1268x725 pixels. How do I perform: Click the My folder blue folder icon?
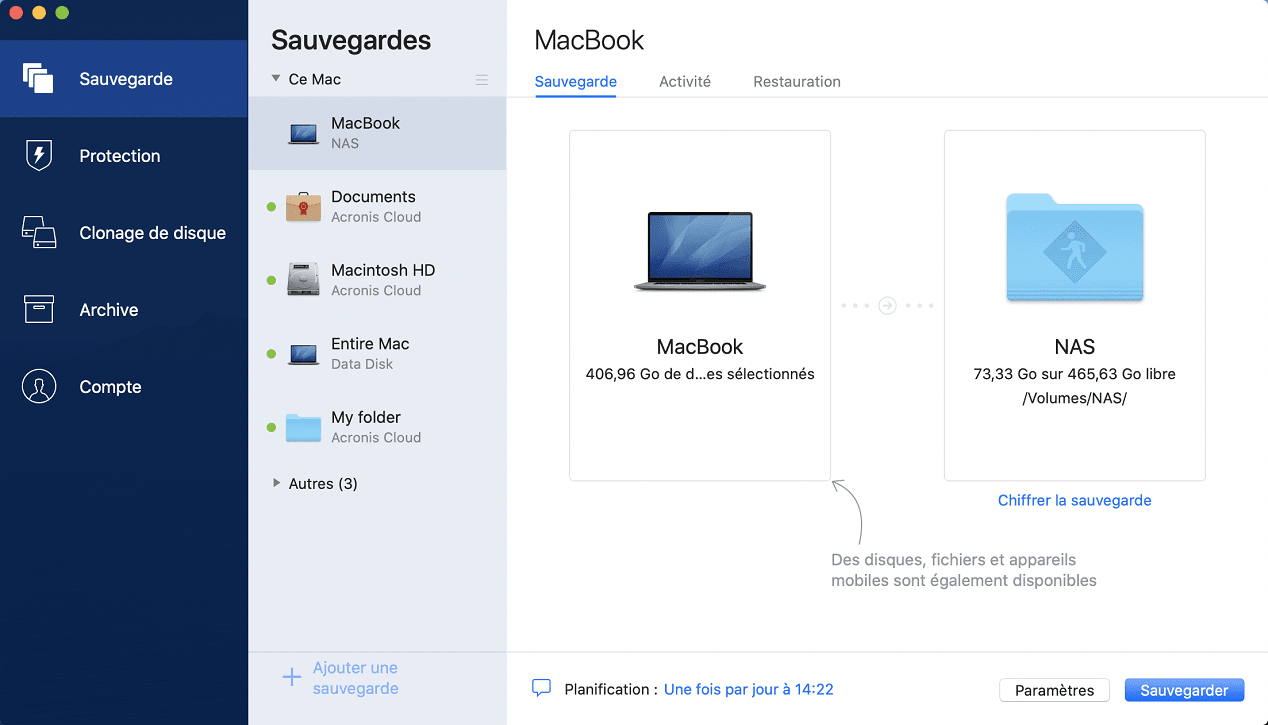303,427
